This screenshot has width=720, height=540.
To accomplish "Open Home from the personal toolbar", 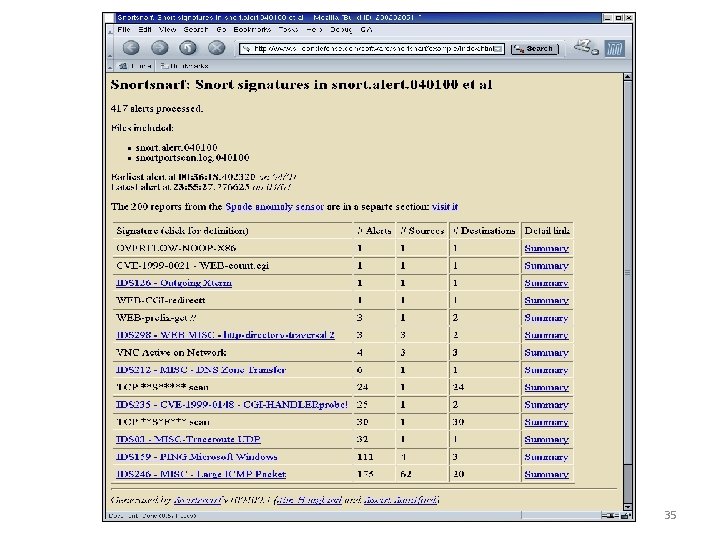I will 135,66.
